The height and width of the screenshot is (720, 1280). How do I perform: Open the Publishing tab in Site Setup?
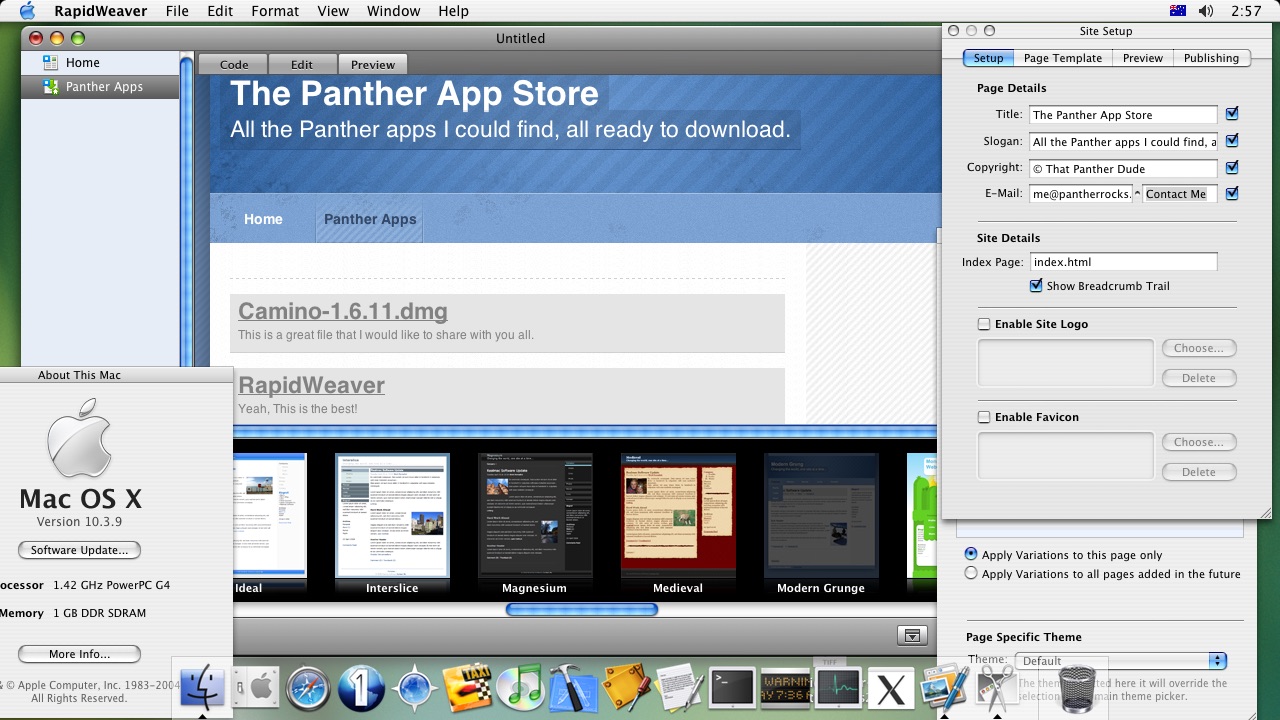tap(1211, 58)
